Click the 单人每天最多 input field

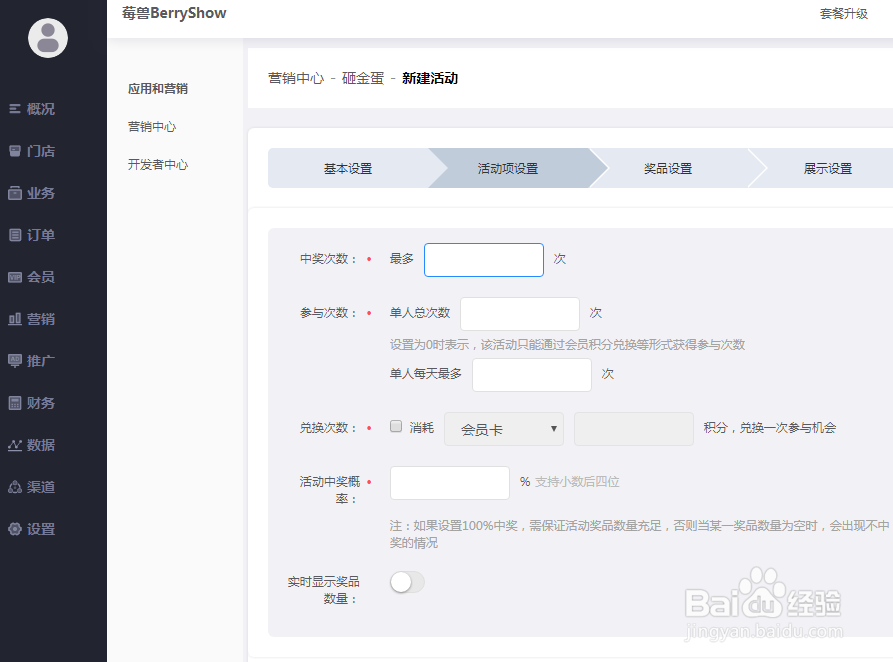pyautogui.click(x=531, y=374)
